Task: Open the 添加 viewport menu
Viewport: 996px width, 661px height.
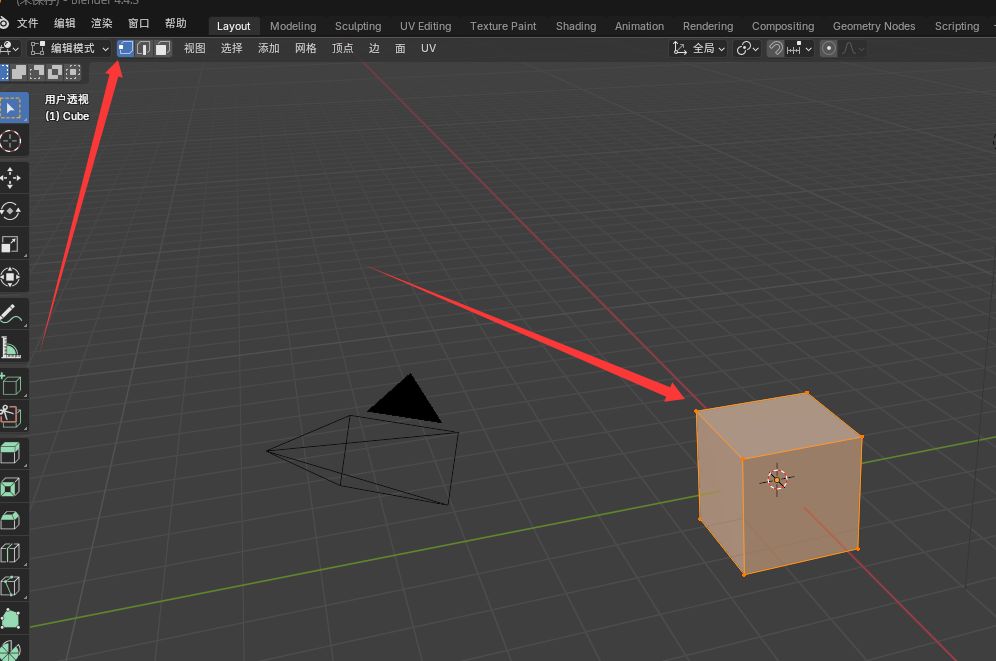Action: pos(269,48)
